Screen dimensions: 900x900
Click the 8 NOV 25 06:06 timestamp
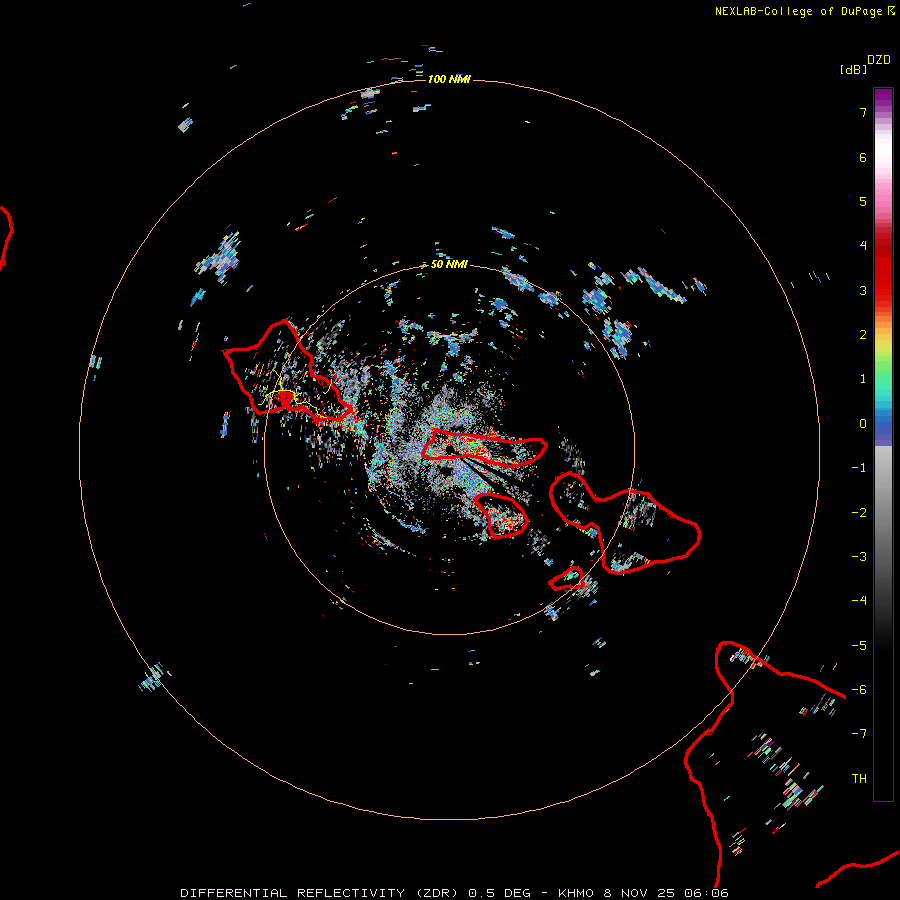point(666,893)
